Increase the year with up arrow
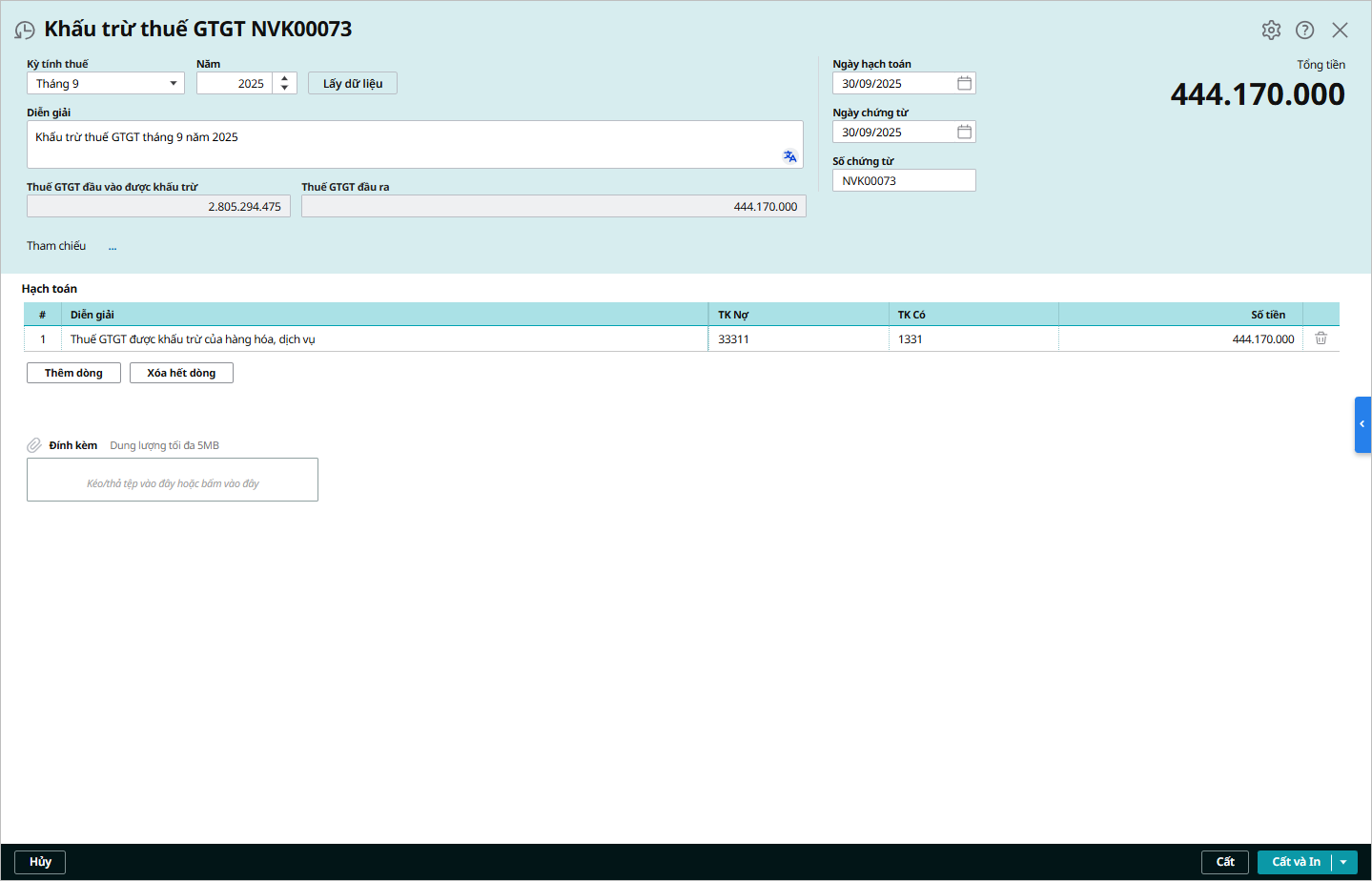 tap(284, 78)
